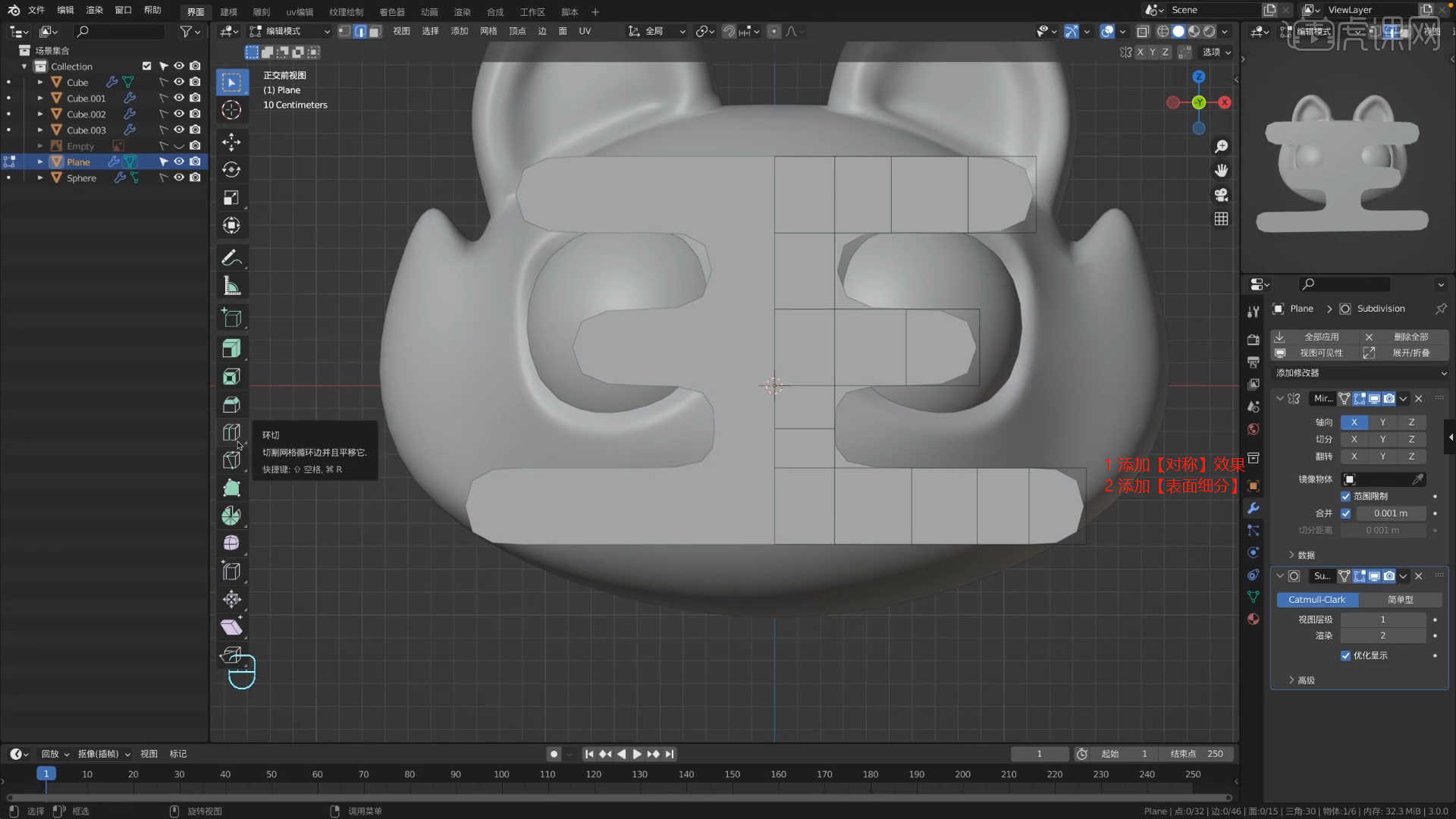Toggle the optimize display checkbox
The height and width of the screenshot is (819, 1456).
coord(1346,656)
